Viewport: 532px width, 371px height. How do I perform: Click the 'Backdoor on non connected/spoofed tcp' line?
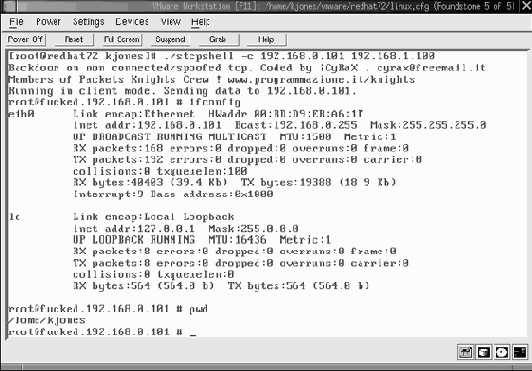(x=247, y=68)
